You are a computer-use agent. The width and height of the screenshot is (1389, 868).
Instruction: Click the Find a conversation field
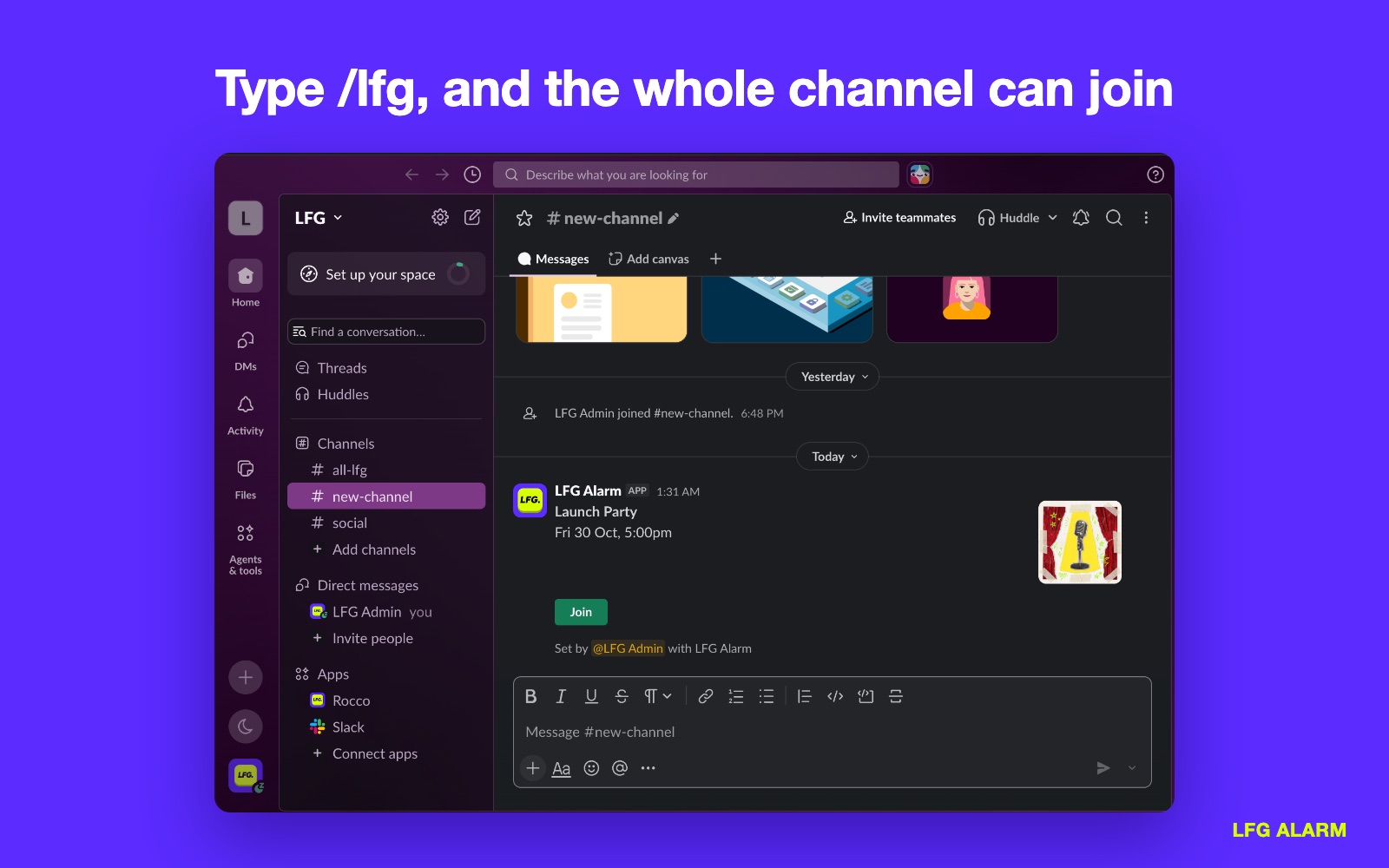386,332
